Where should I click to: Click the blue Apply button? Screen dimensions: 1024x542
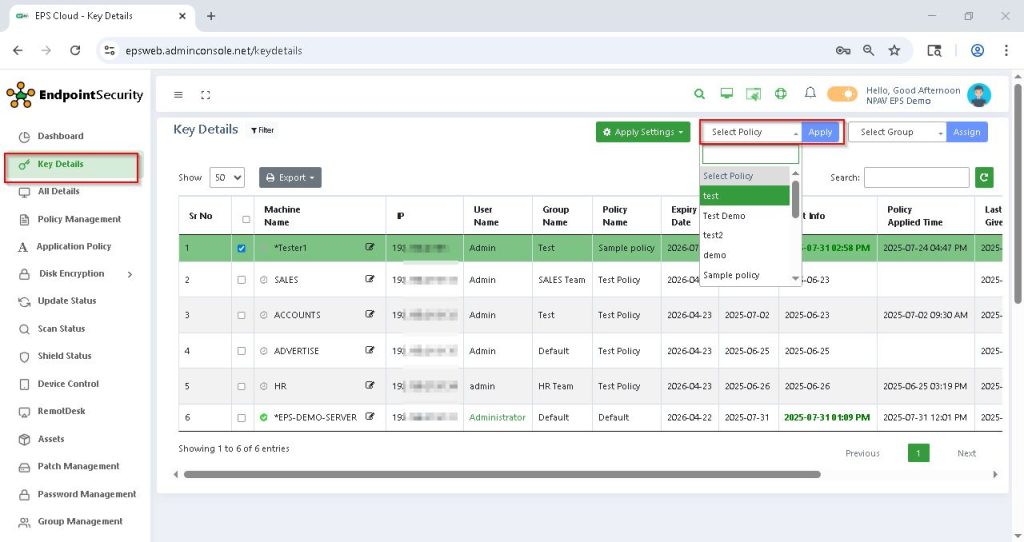tap(820, 132)
